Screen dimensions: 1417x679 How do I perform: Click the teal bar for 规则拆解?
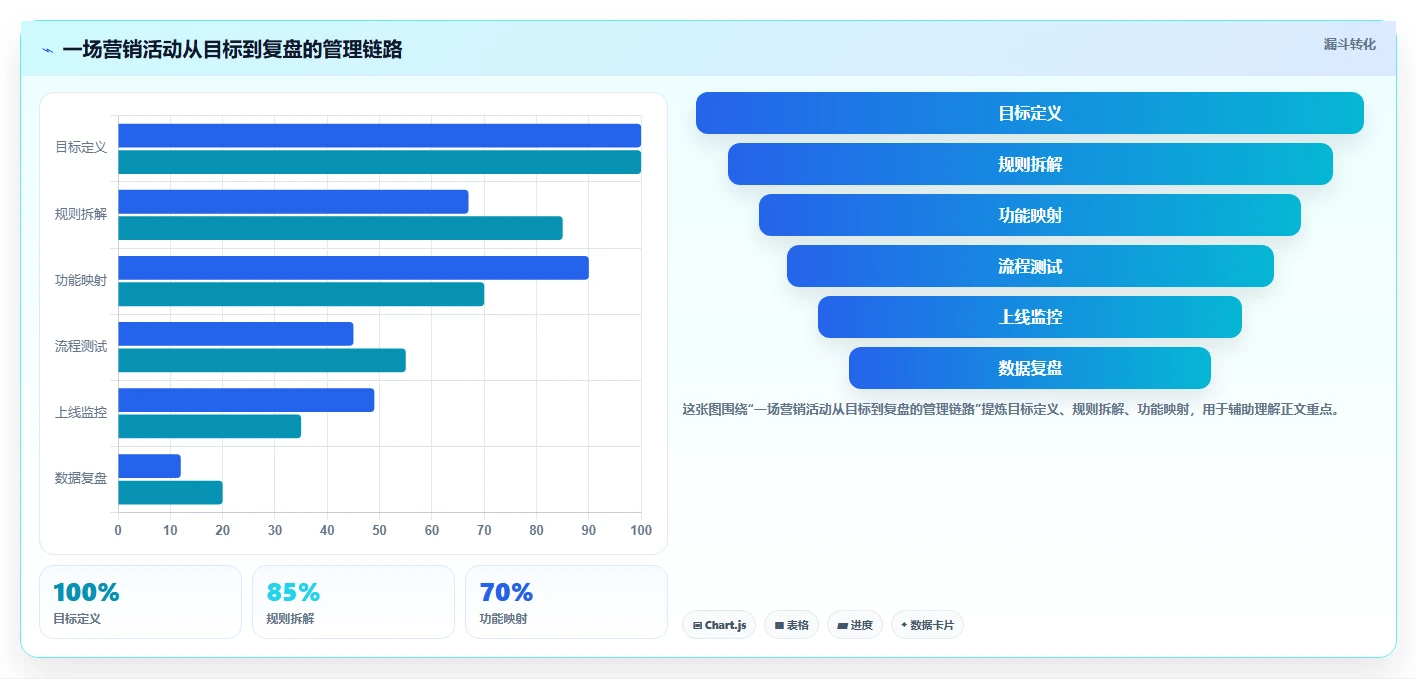pyautogui.click(x=340, y=228)
